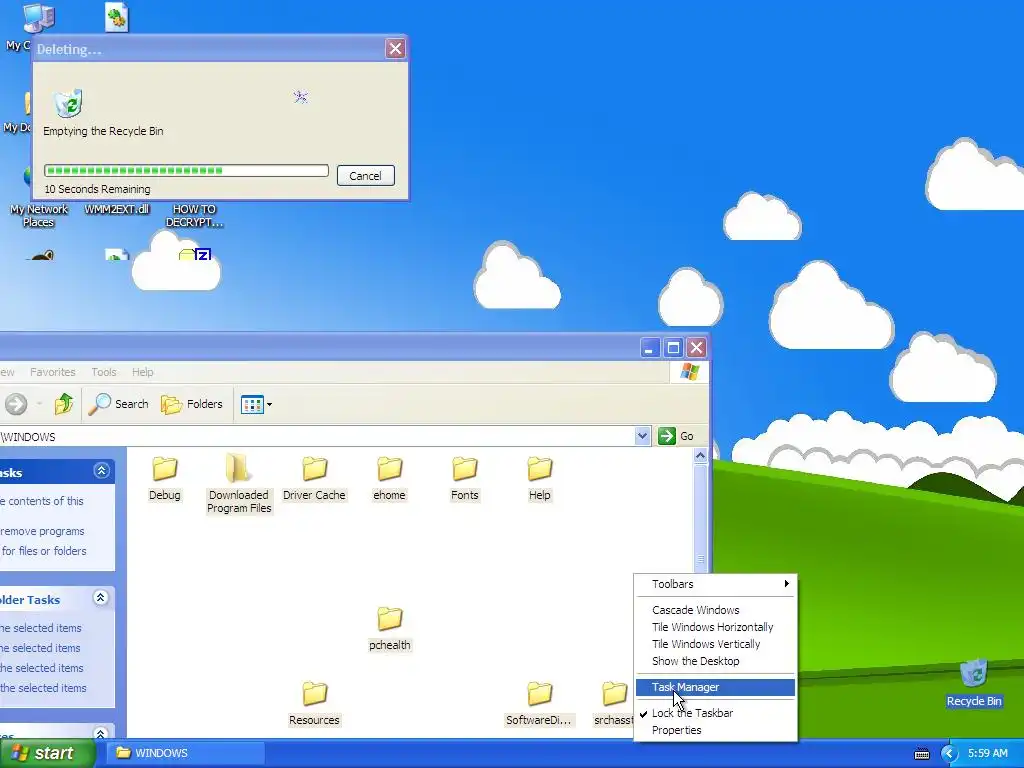The height and width of the screenshot is (768, 1024).
Task: Select the Recycle Bin desktop icon
Action: click(x=974, y=683)
